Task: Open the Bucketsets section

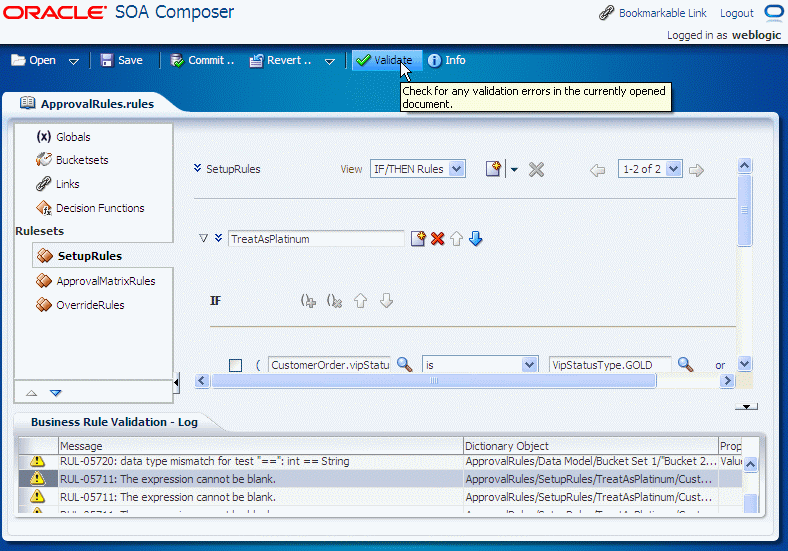Action: 82,160
